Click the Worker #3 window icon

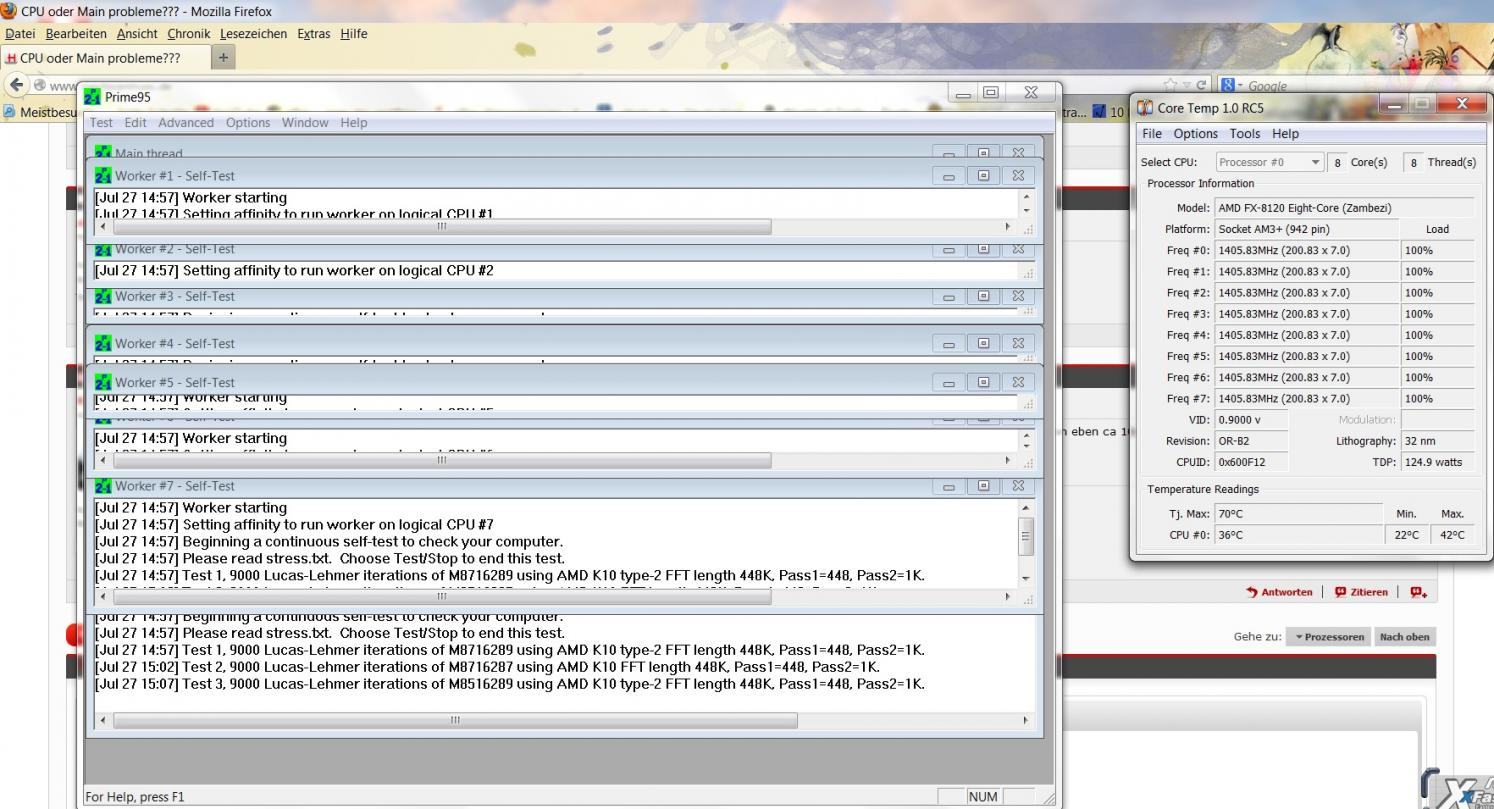(102, 296)
